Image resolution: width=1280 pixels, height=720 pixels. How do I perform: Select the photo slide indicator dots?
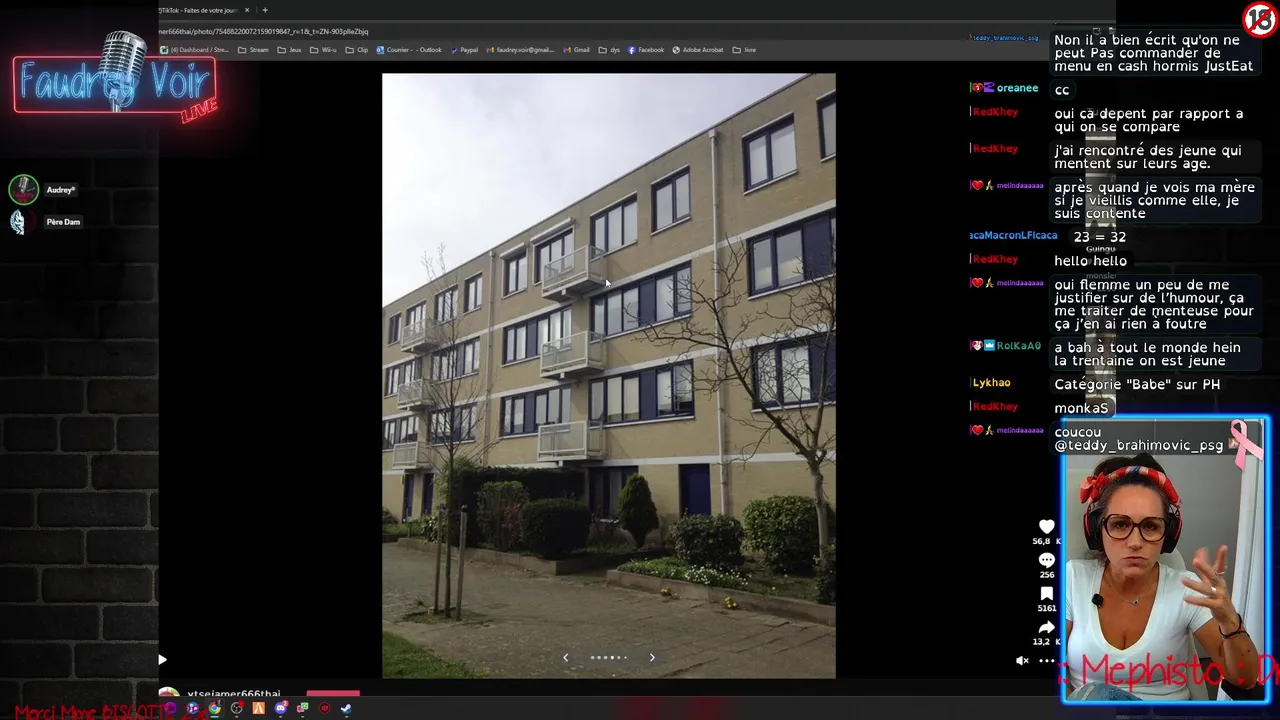(608, 657)
